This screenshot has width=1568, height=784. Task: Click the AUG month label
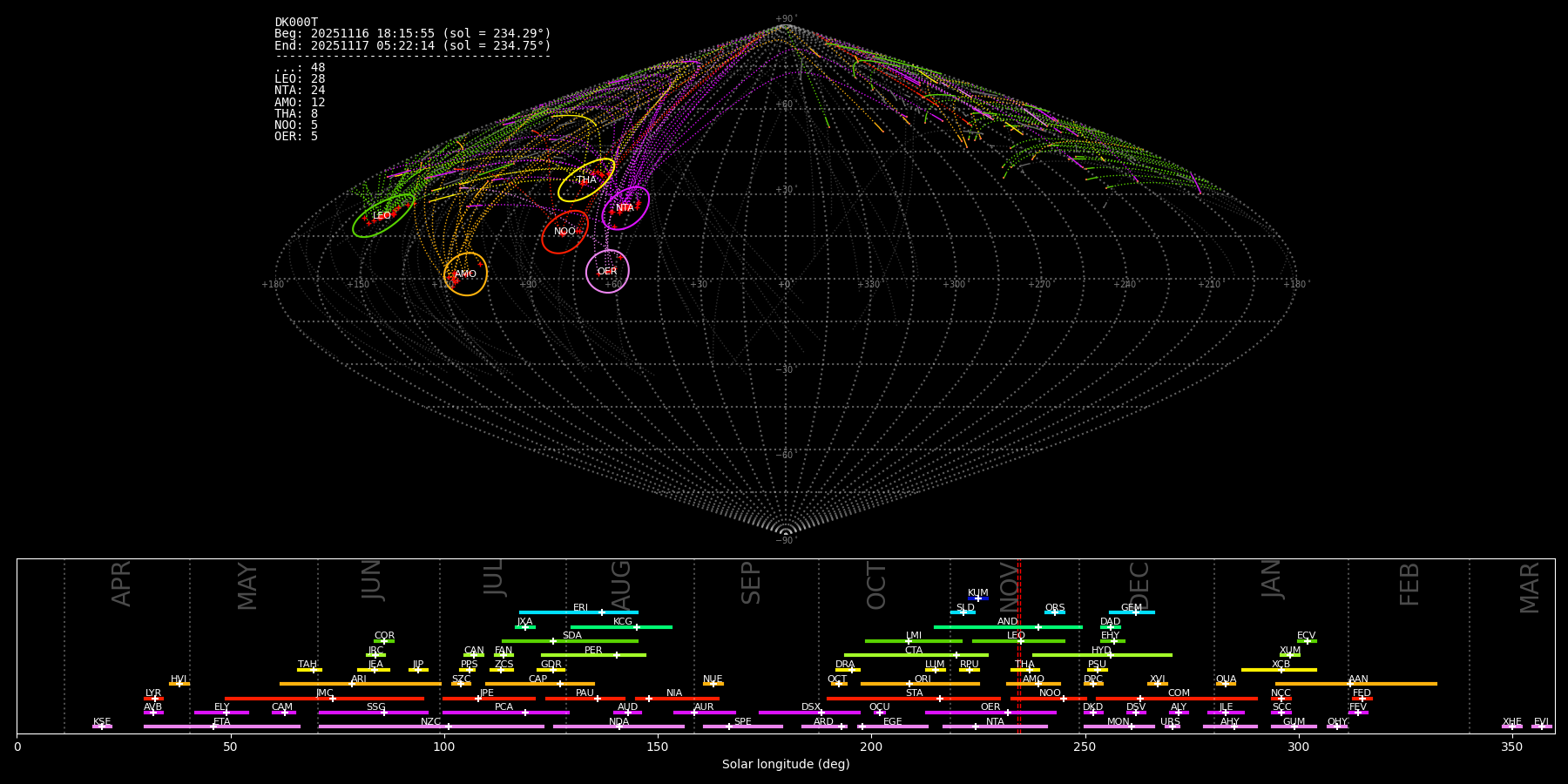pyautogui.click(x=621, y=585)
